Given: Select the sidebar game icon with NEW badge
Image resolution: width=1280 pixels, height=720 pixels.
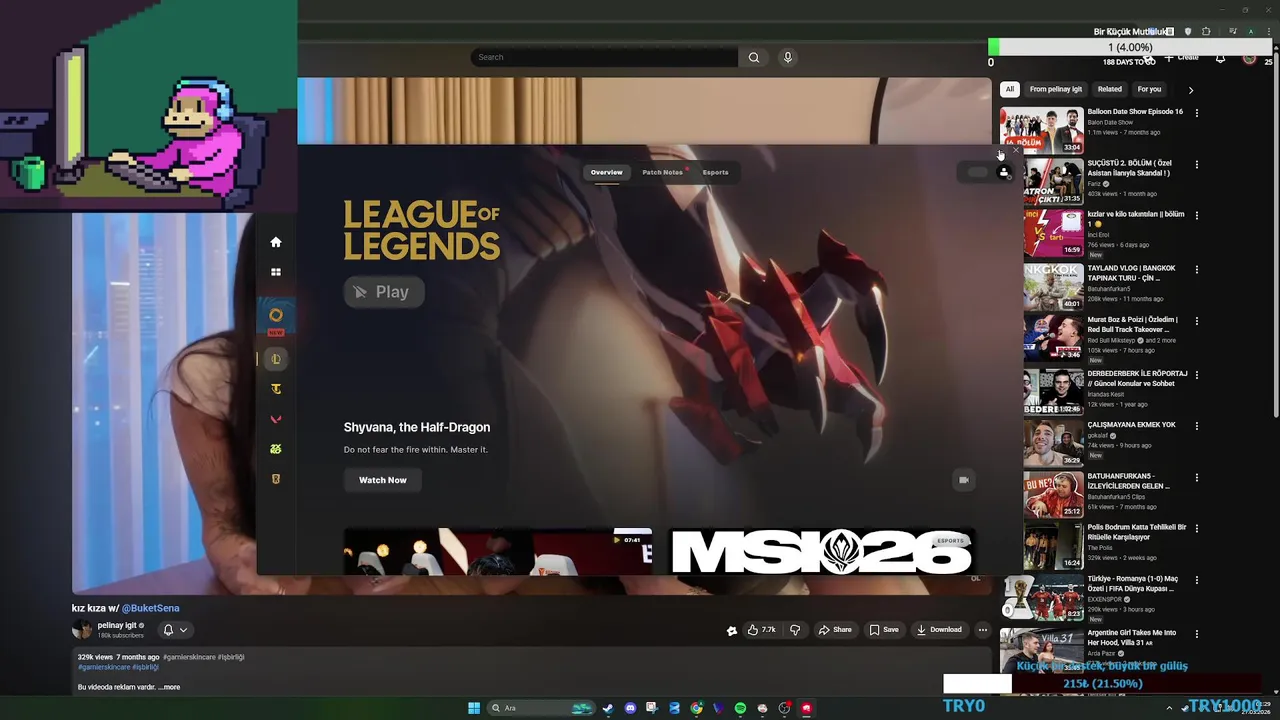Looking at the screenshot, I should point(276,316).
